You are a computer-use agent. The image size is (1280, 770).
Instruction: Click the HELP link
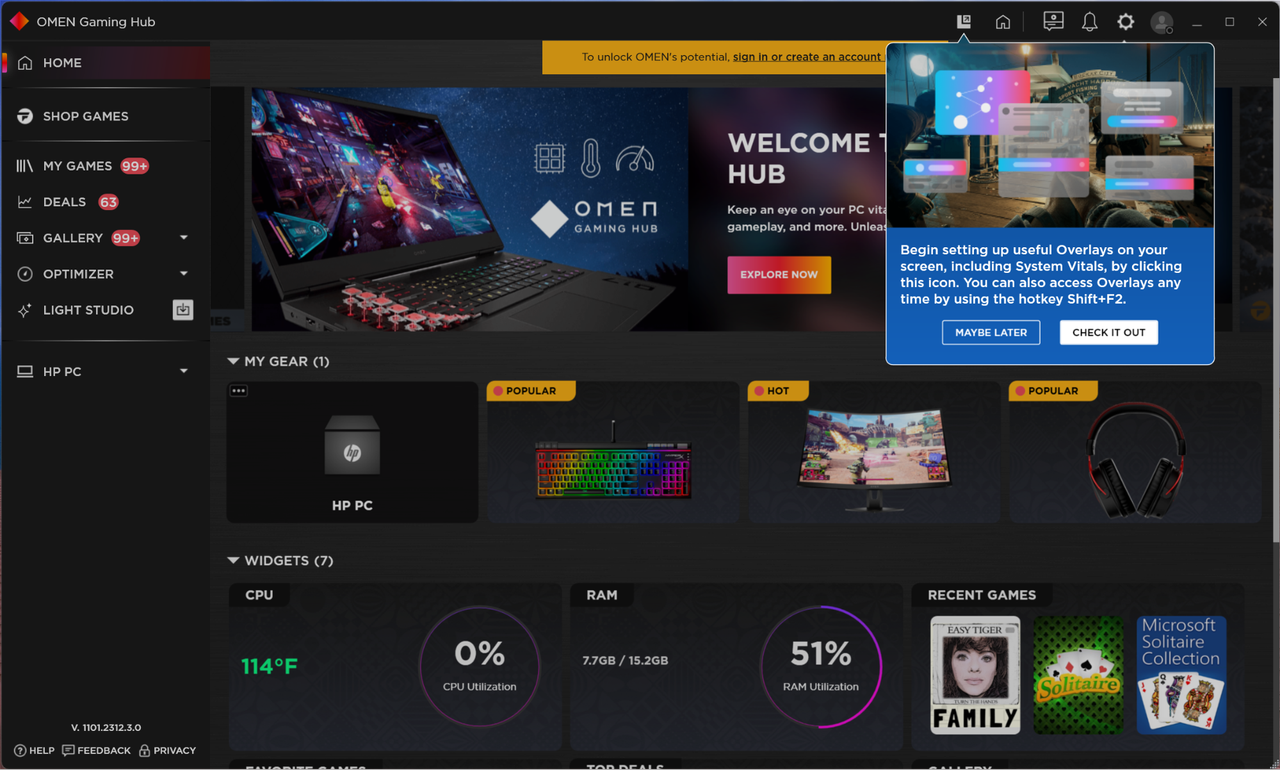(x=34, y=751)
